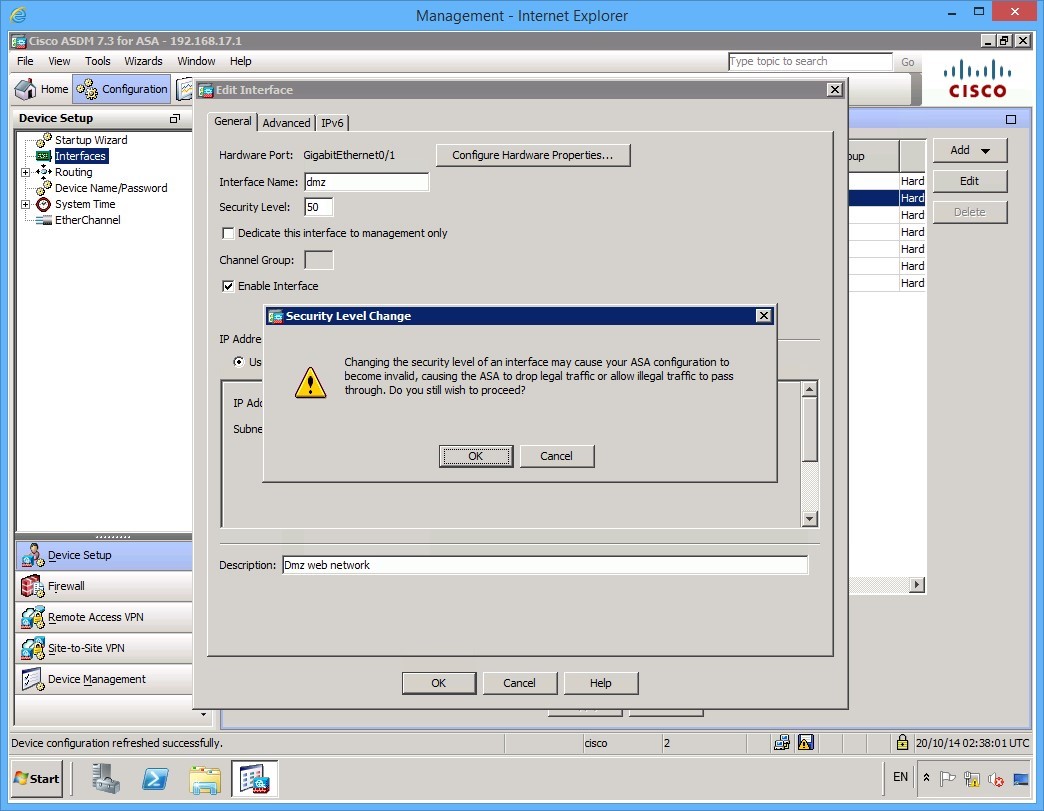The image size is (1044, 811).
Task: Click Configure Hardware Properties button
Action: click(x=532, y=155)
